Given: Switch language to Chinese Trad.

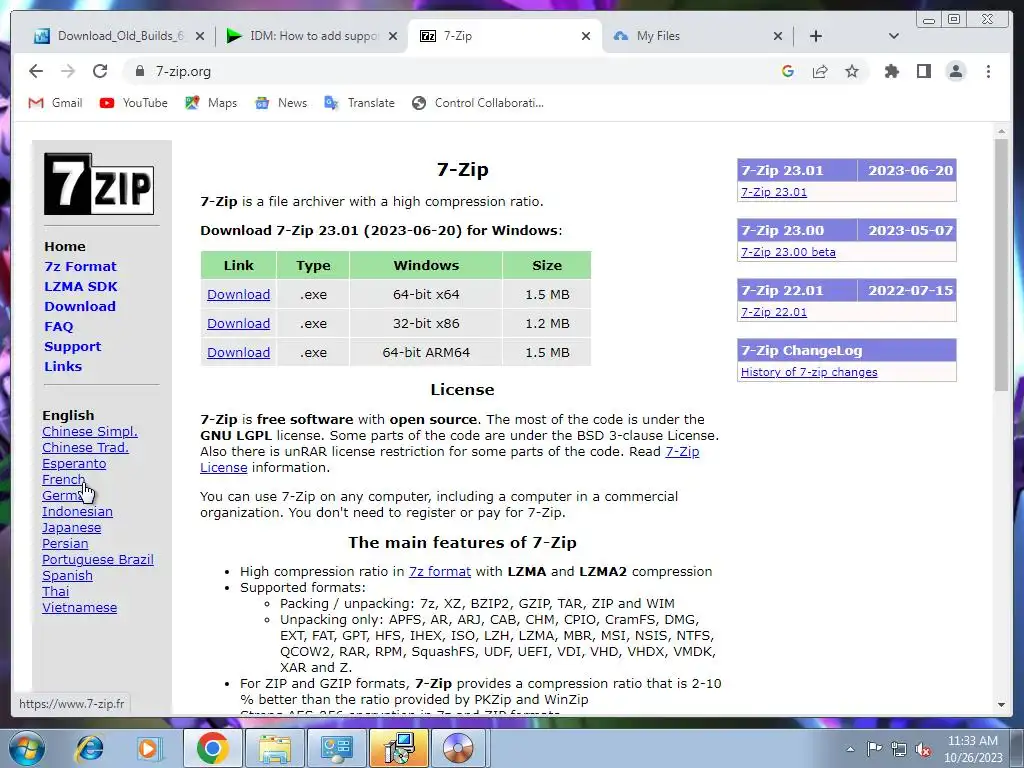Looking at the screenshot, I should [x=86, y=447].
